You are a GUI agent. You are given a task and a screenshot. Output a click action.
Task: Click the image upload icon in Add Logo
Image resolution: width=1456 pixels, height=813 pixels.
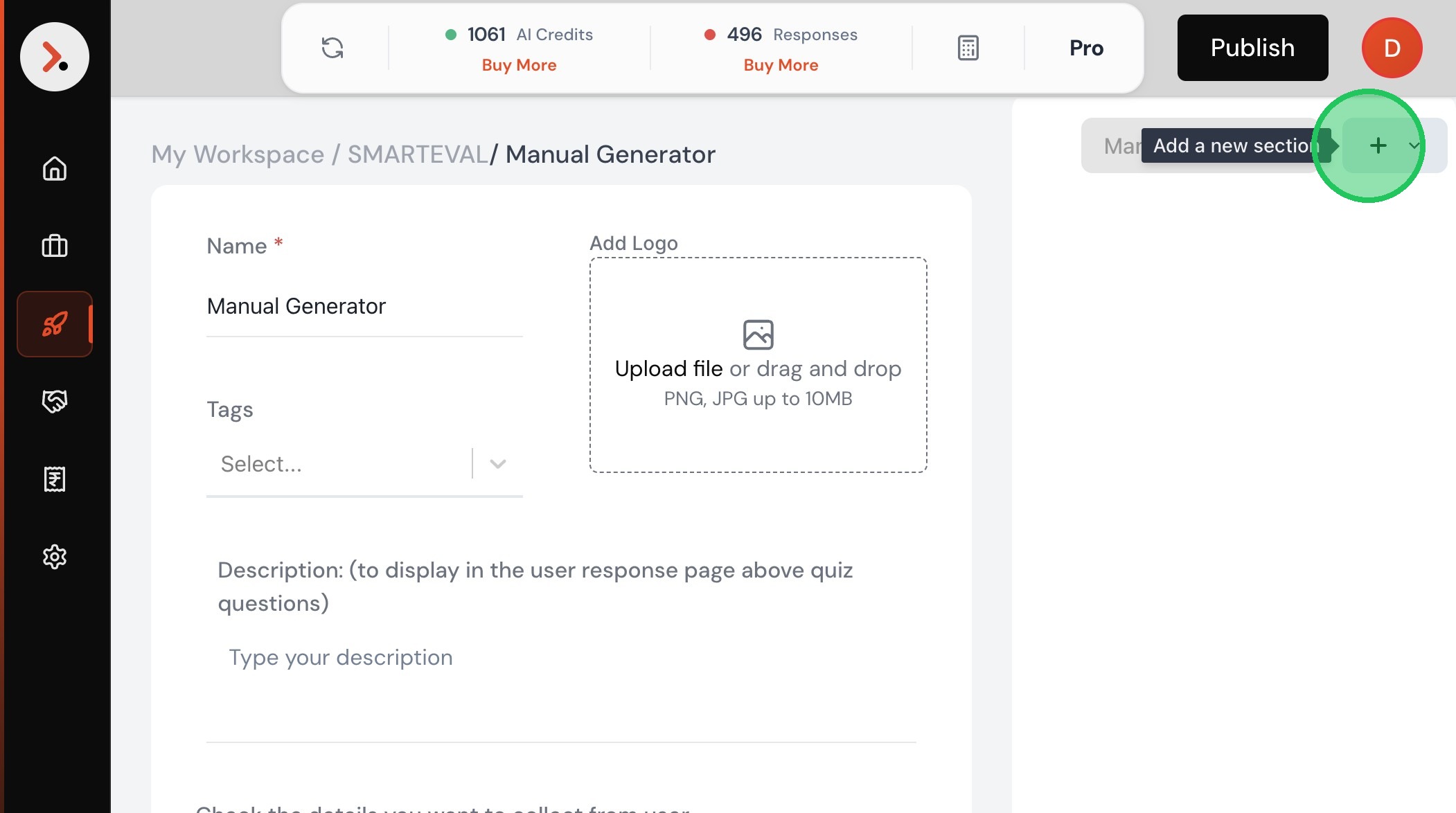758,334
